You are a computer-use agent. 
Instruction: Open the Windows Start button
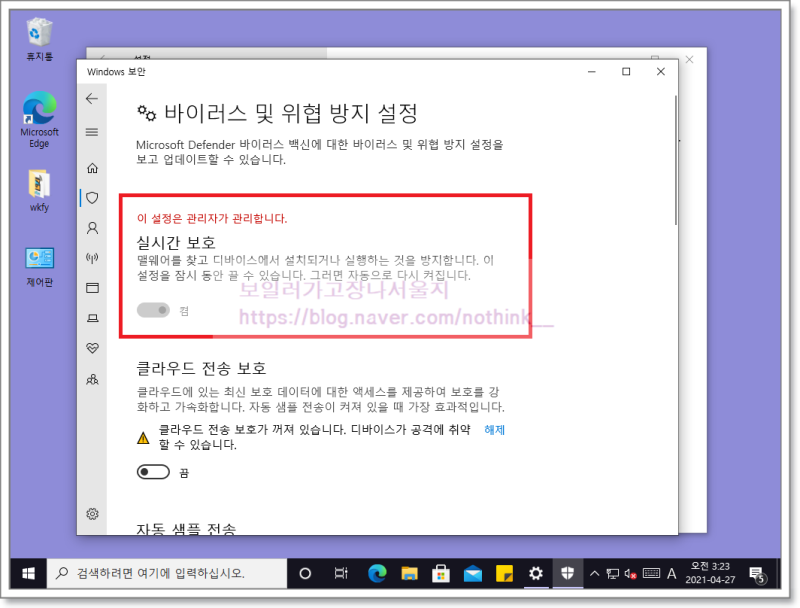click(29, 574)
